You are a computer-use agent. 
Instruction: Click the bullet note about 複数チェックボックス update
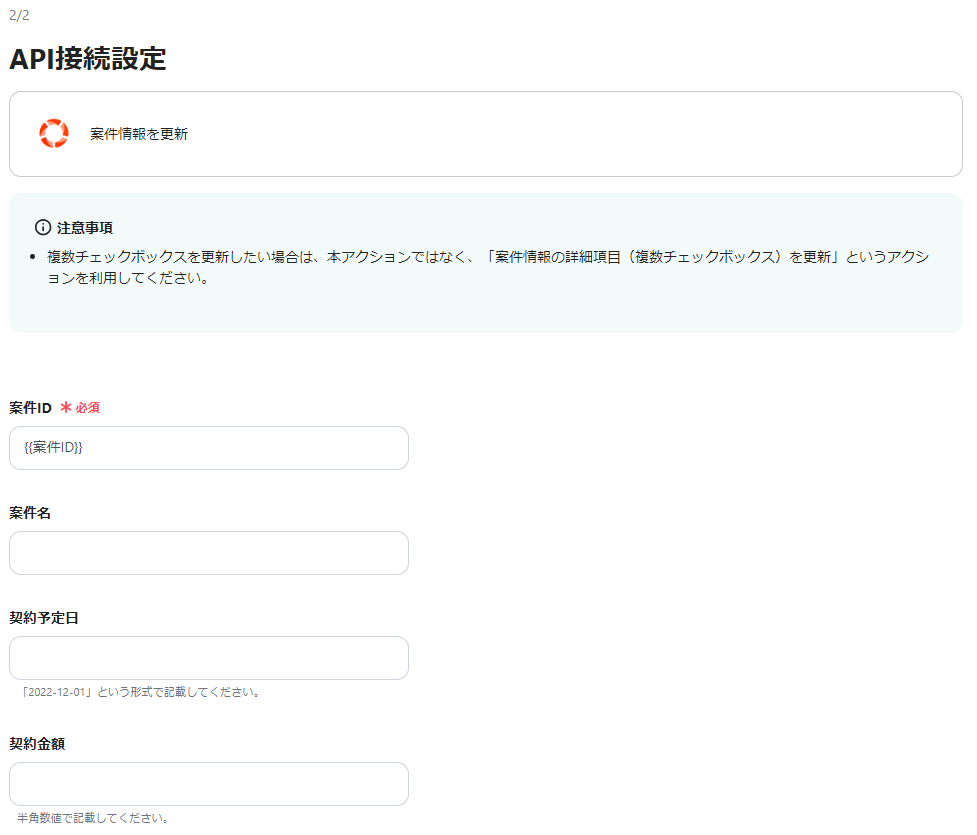[x=300, y=256]
